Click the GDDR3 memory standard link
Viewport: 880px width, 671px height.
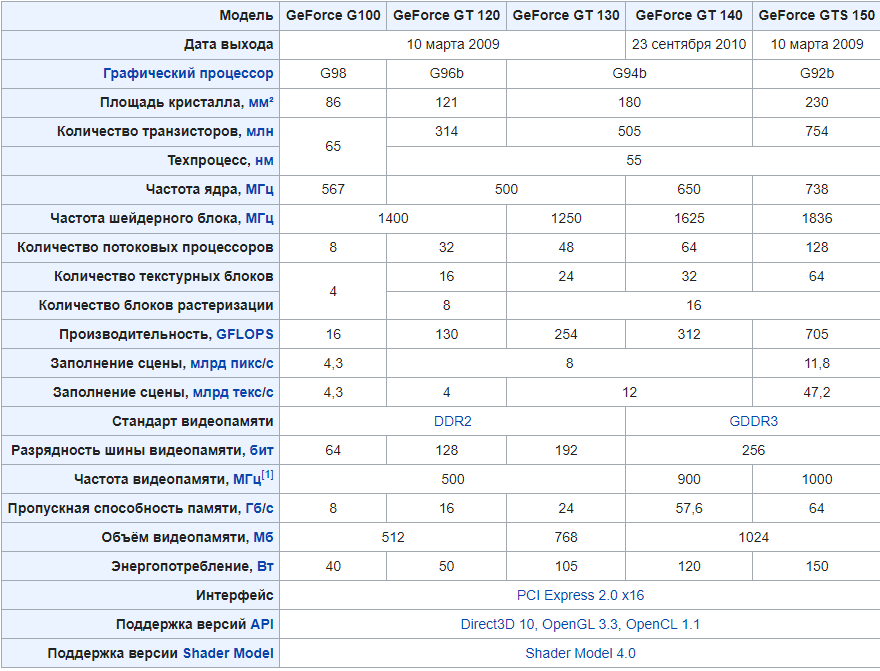pos(753,421)
